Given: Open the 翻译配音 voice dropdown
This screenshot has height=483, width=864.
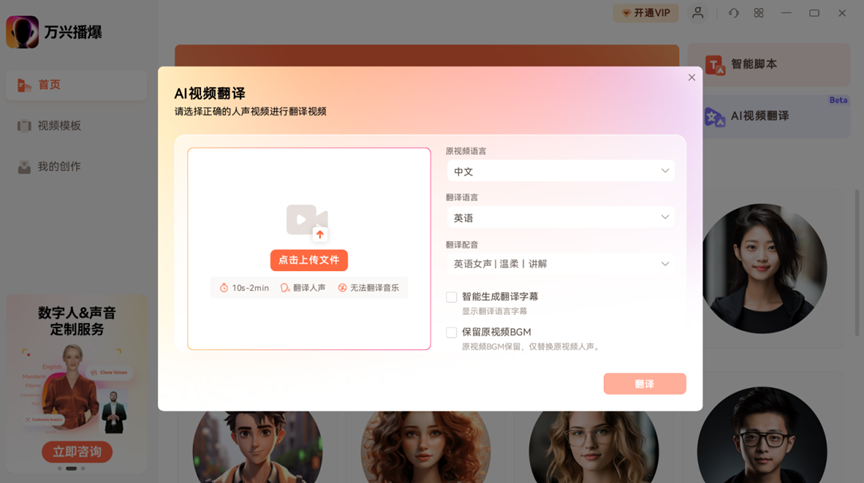Looking at the screenshot, I should 560,264.
